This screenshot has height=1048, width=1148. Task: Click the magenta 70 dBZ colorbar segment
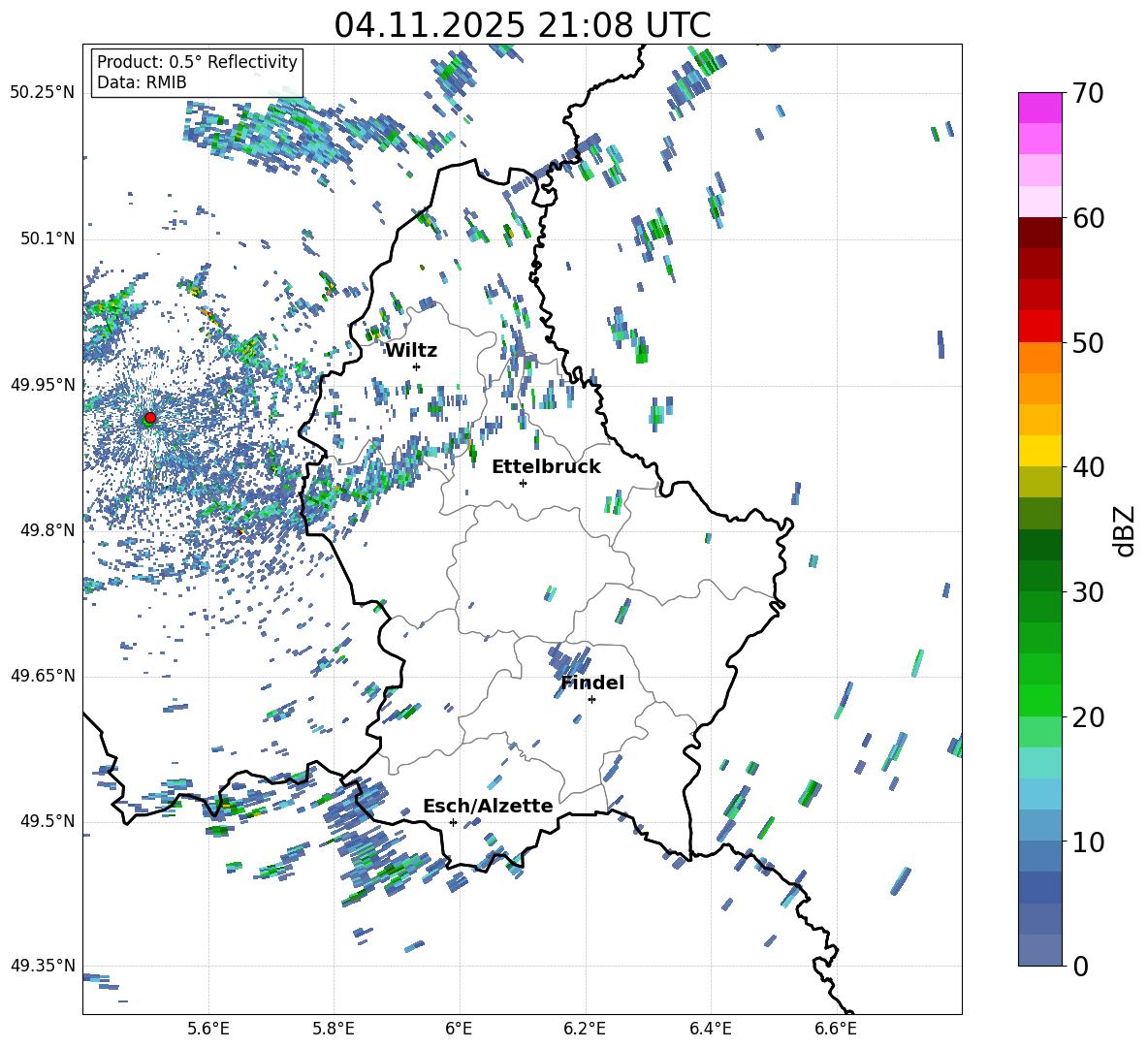coord(1039,108)
